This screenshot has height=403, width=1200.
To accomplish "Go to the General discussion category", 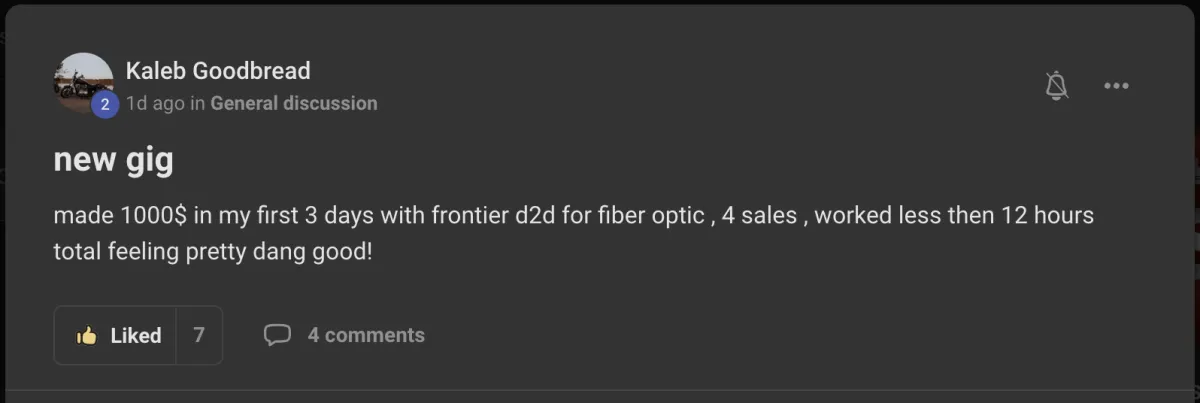I will tap(294, 103).
